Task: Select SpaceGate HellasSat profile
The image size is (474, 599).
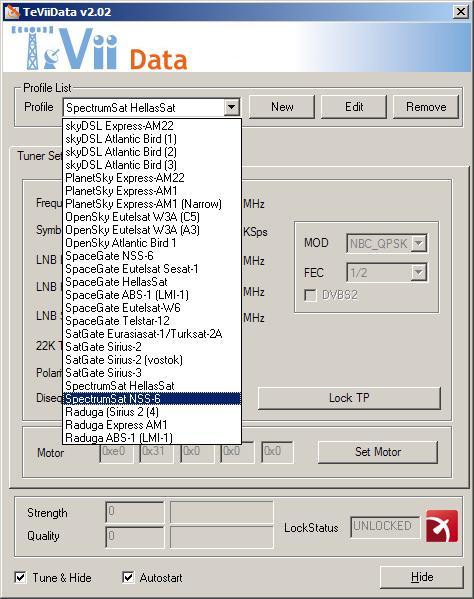Action: (x=152, y=282)
